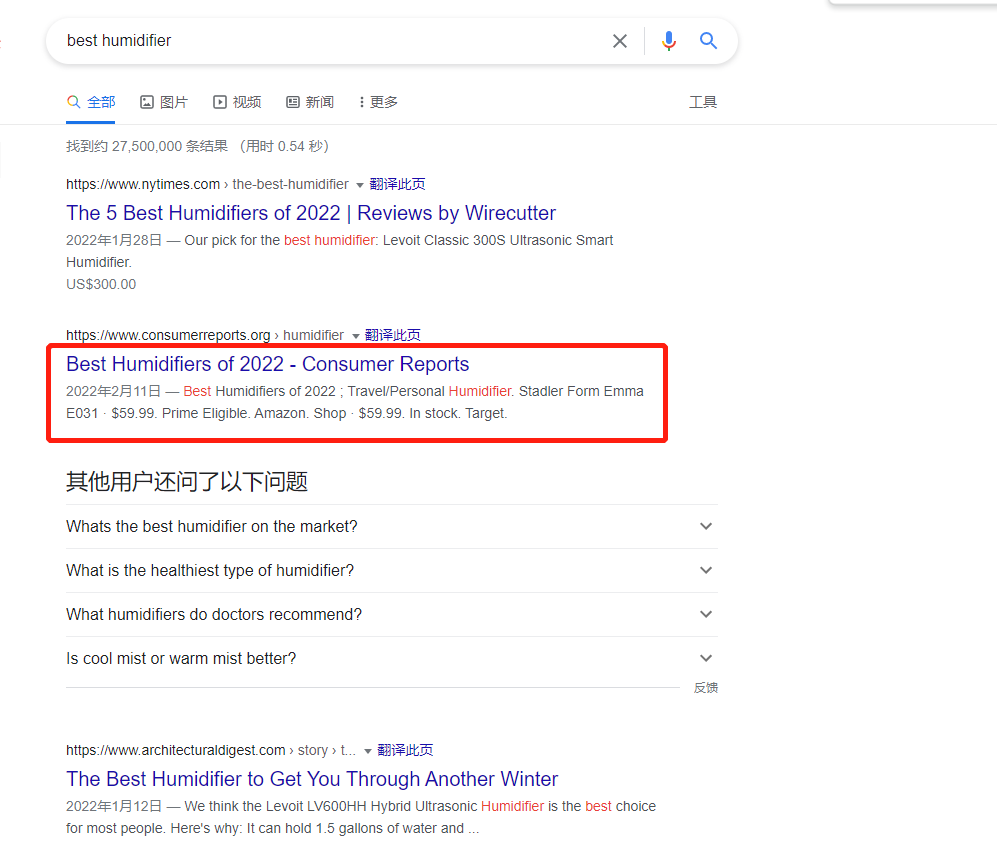This screenshot has width=997, height=851.
Task: Clear the search box with X icon
Action: (x=619, y=41)
